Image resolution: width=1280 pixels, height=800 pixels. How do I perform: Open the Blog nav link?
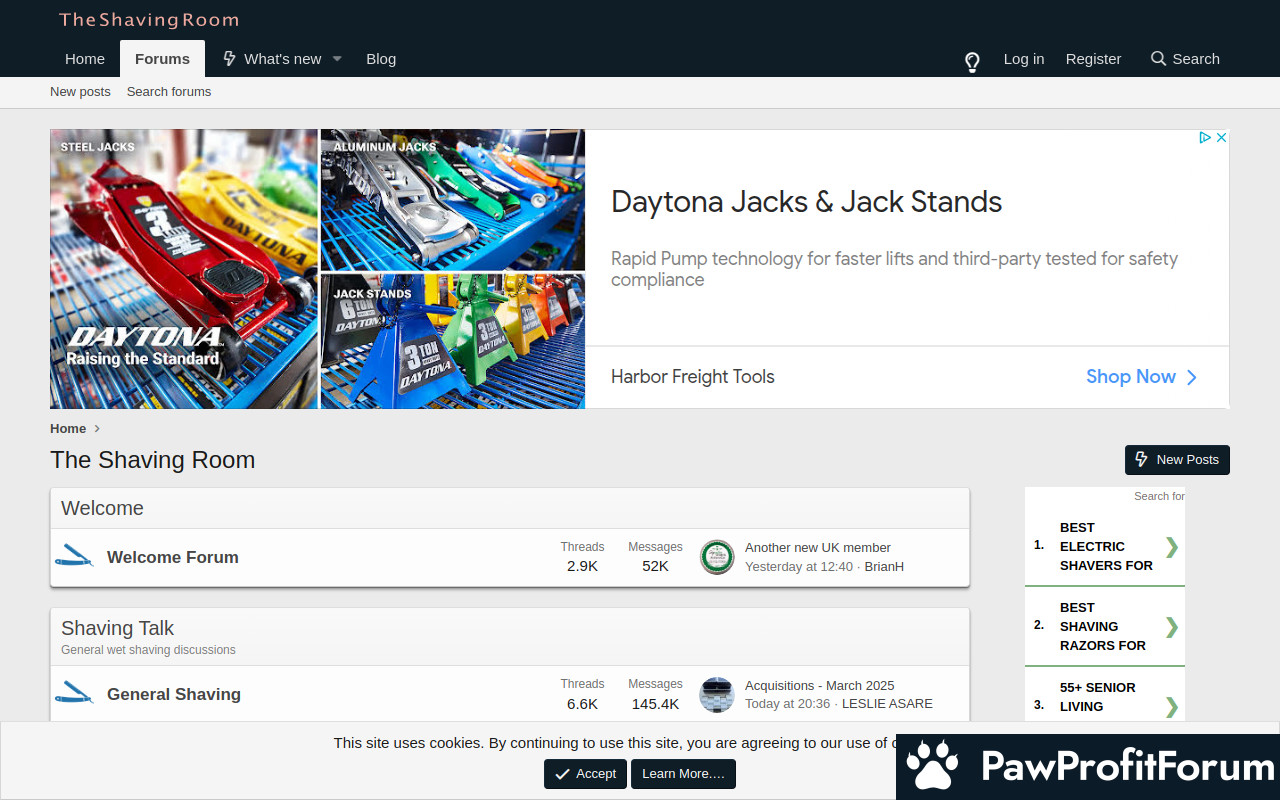pos(381,59)
